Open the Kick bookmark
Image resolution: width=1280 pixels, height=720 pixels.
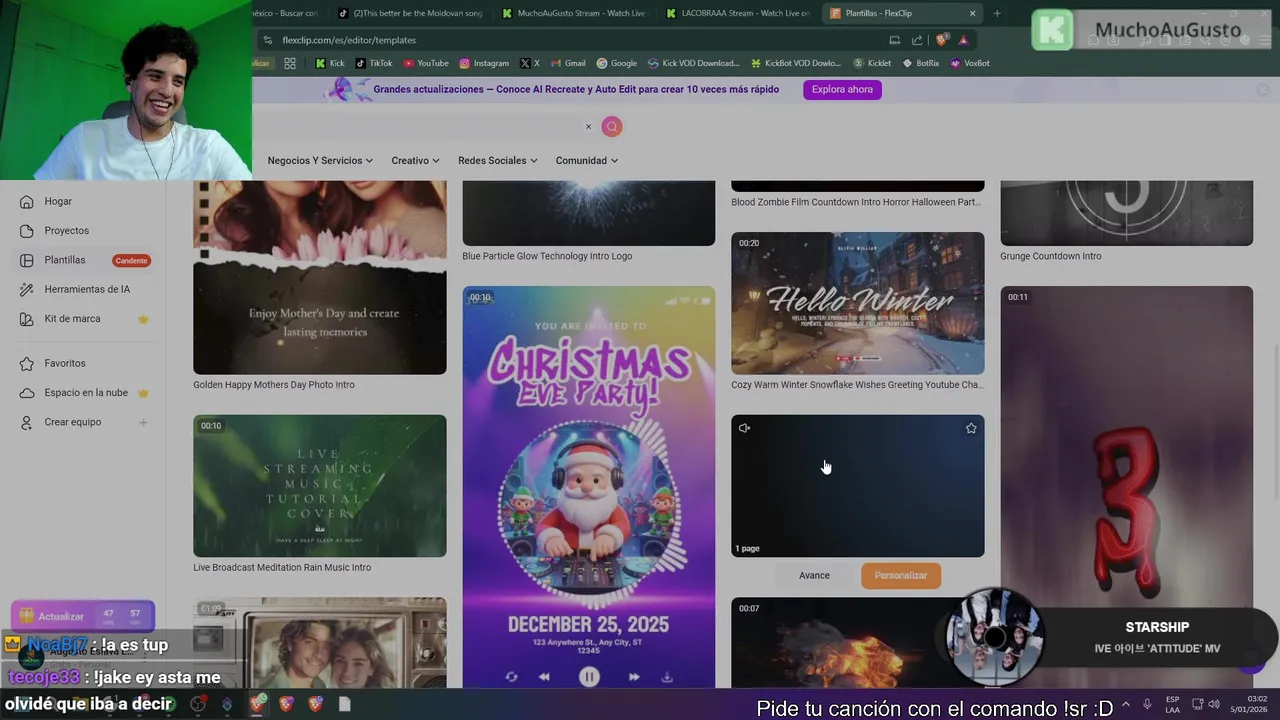(330, 63)
